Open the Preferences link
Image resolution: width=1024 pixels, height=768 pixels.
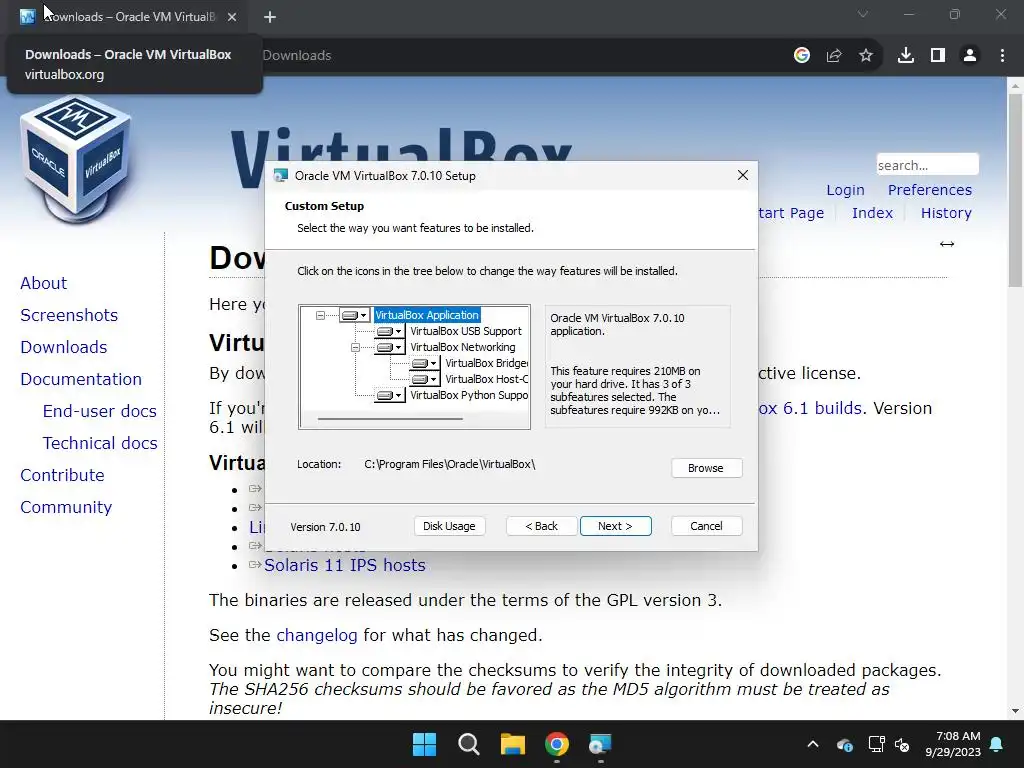tap(930, 190)
